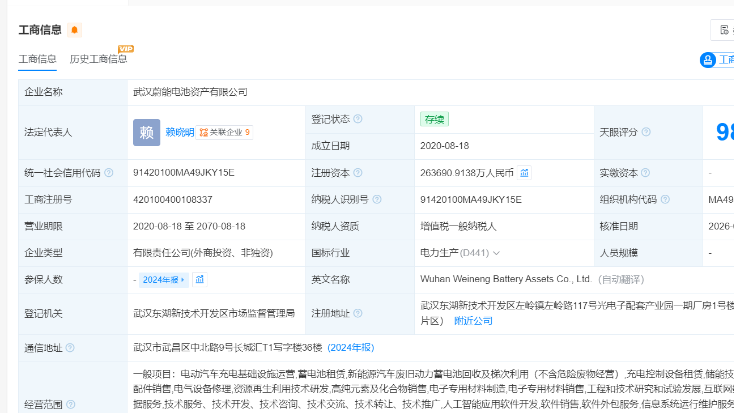
Task: Open legal representative 赖晓明's profile link
Action: click(x=180, y=132)
